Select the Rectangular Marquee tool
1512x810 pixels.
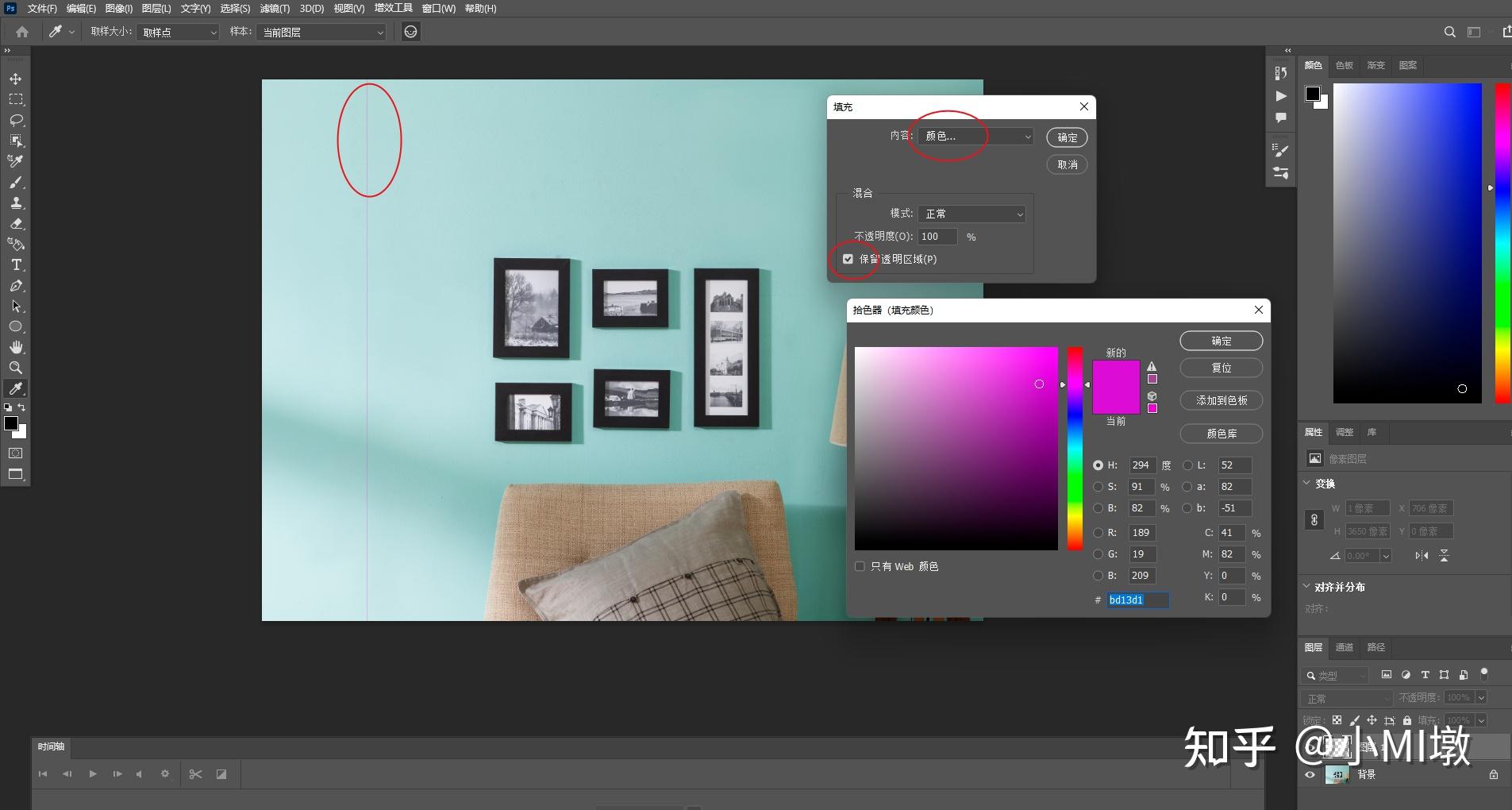point(16,100)
